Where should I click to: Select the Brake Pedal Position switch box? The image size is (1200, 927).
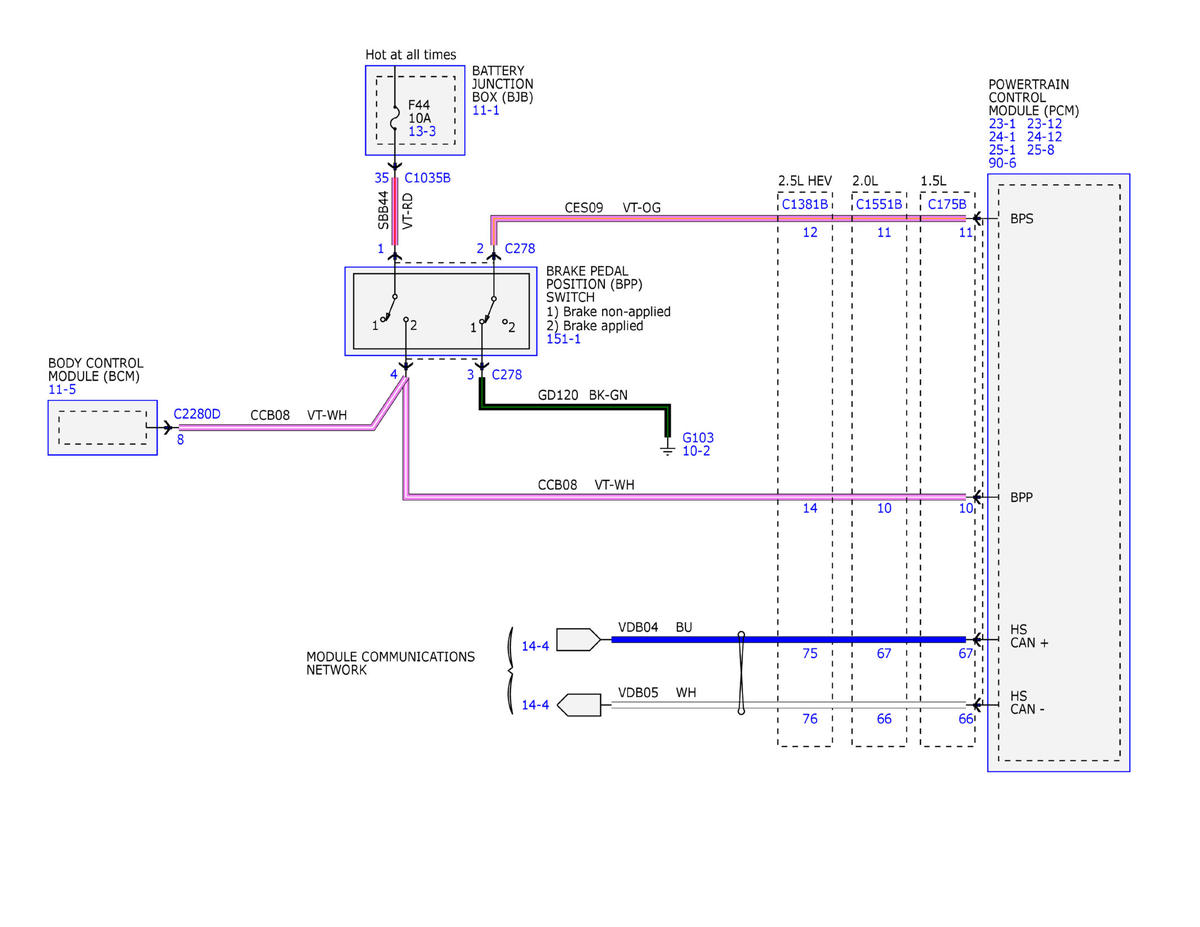click(441, 311)
